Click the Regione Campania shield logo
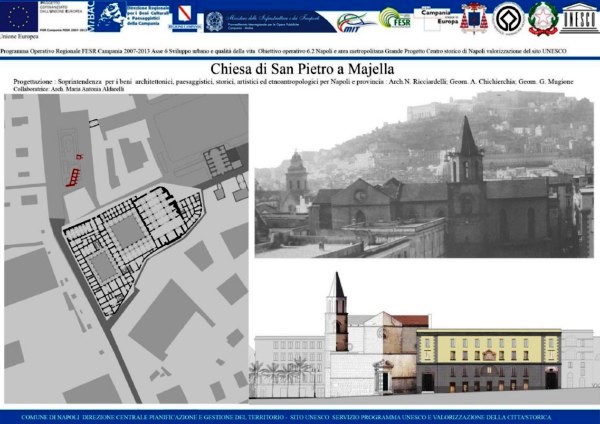The image size is (600, 424). [184, 17]
